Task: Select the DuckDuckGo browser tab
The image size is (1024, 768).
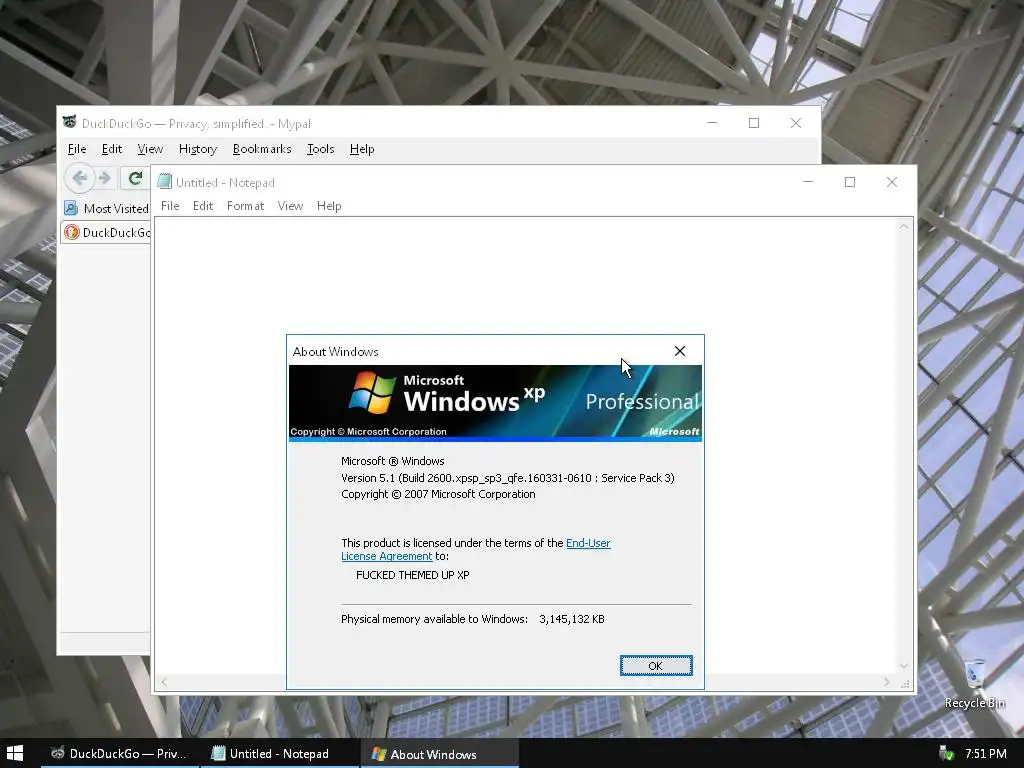Action: (x=106, y=232)
